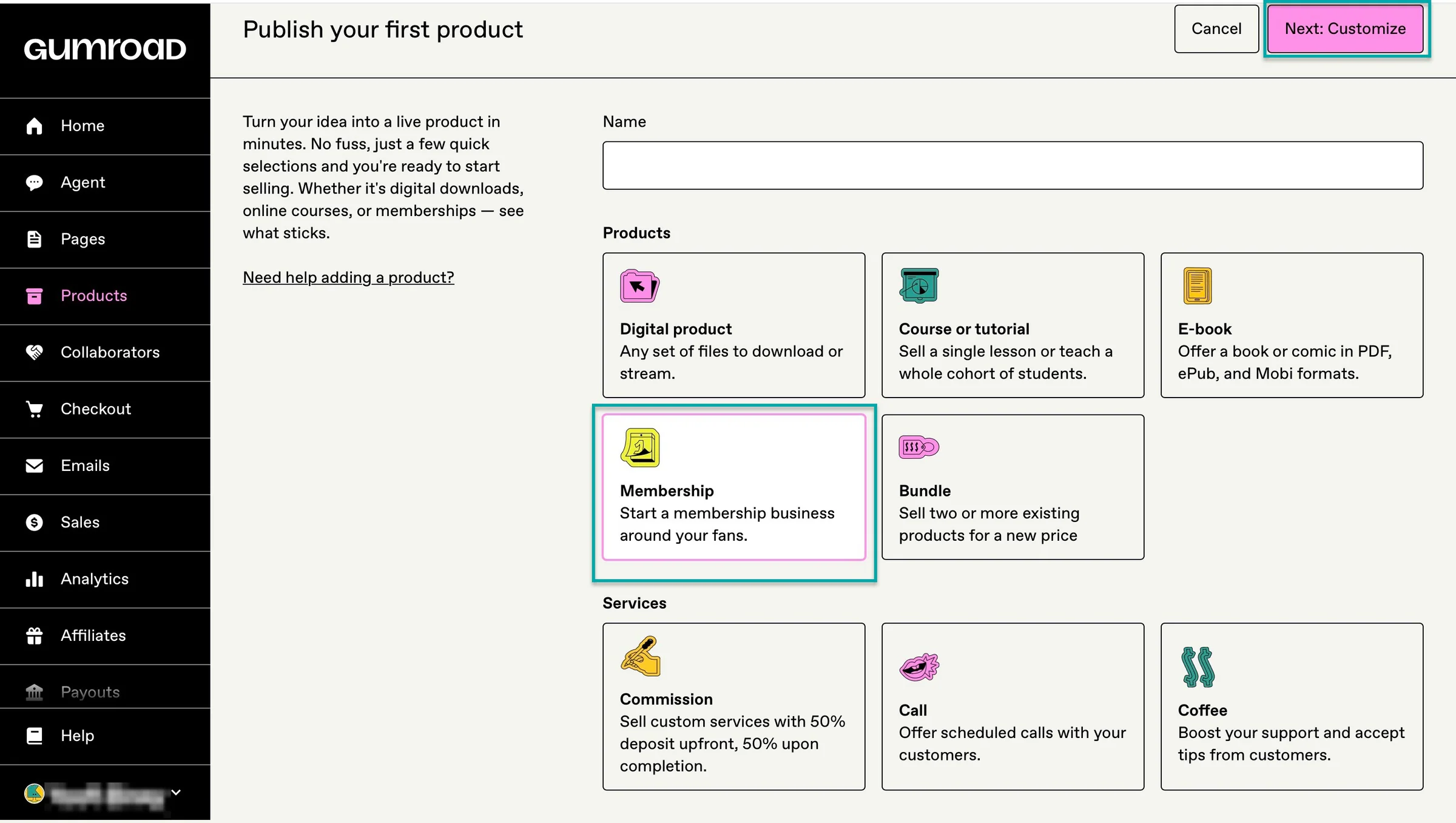
Task: Click the Emails envelope icon
Action: pos(35,466)
